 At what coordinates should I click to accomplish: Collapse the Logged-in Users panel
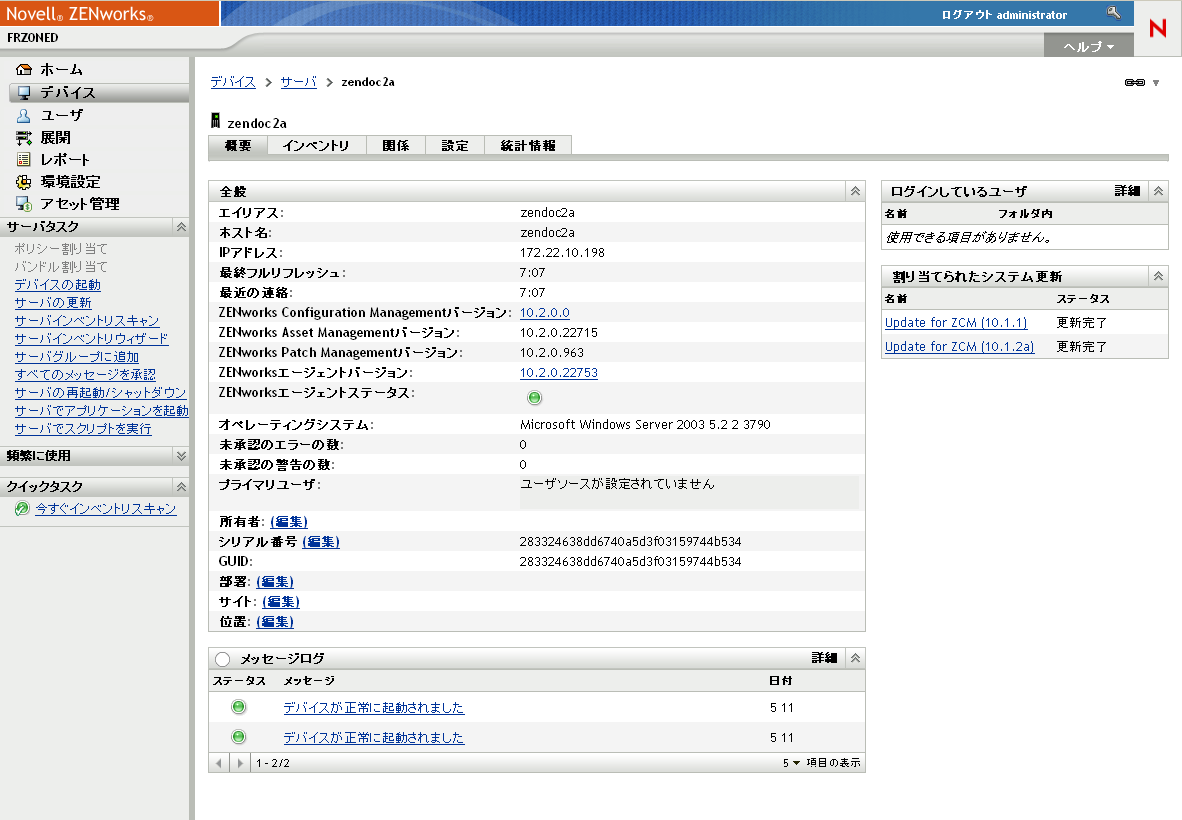[1159, 191]
